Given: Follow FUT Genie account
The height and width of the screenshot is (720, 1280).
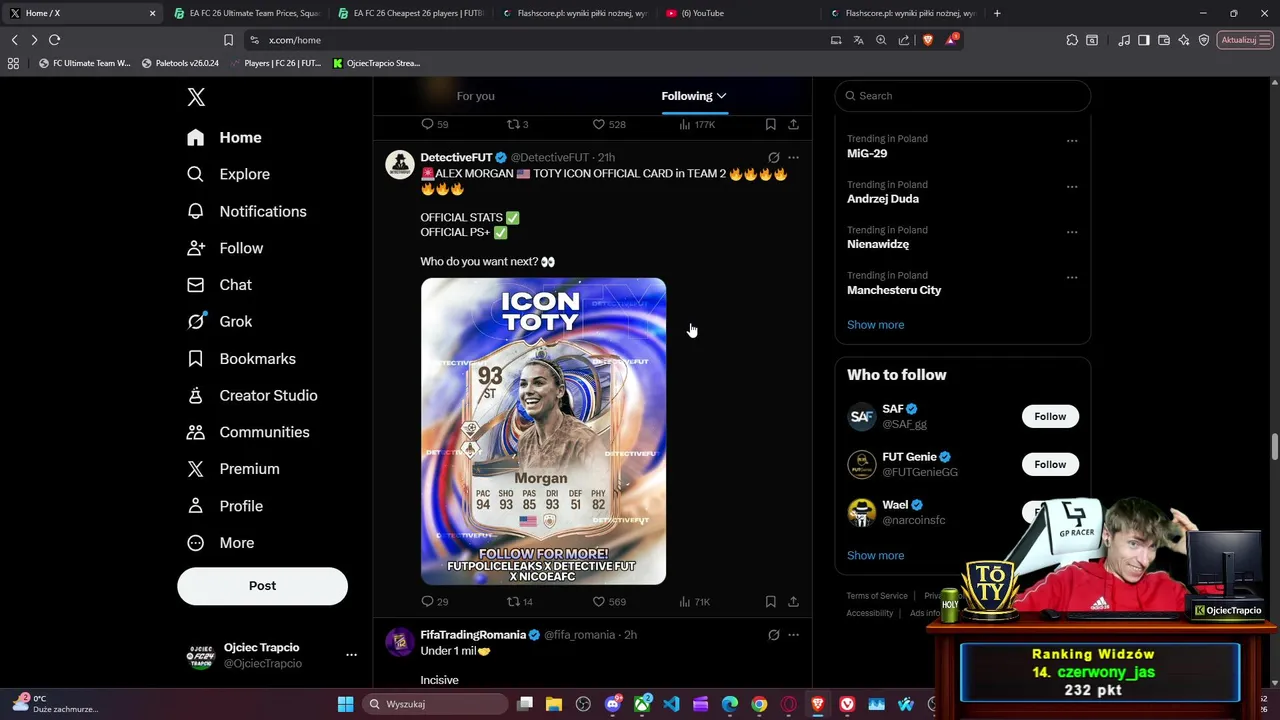Looking at the screenshot, I should pyautogui.click(x=1050, y=465).
